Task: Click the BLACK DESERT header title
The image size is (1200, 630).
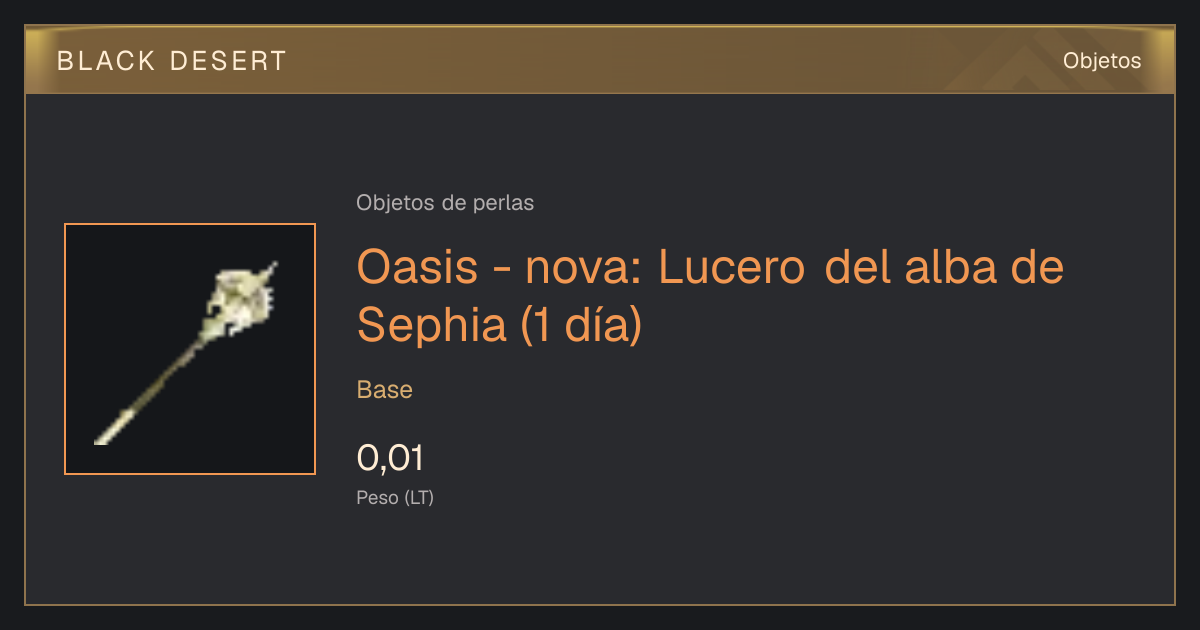Action: coord(172,61)
